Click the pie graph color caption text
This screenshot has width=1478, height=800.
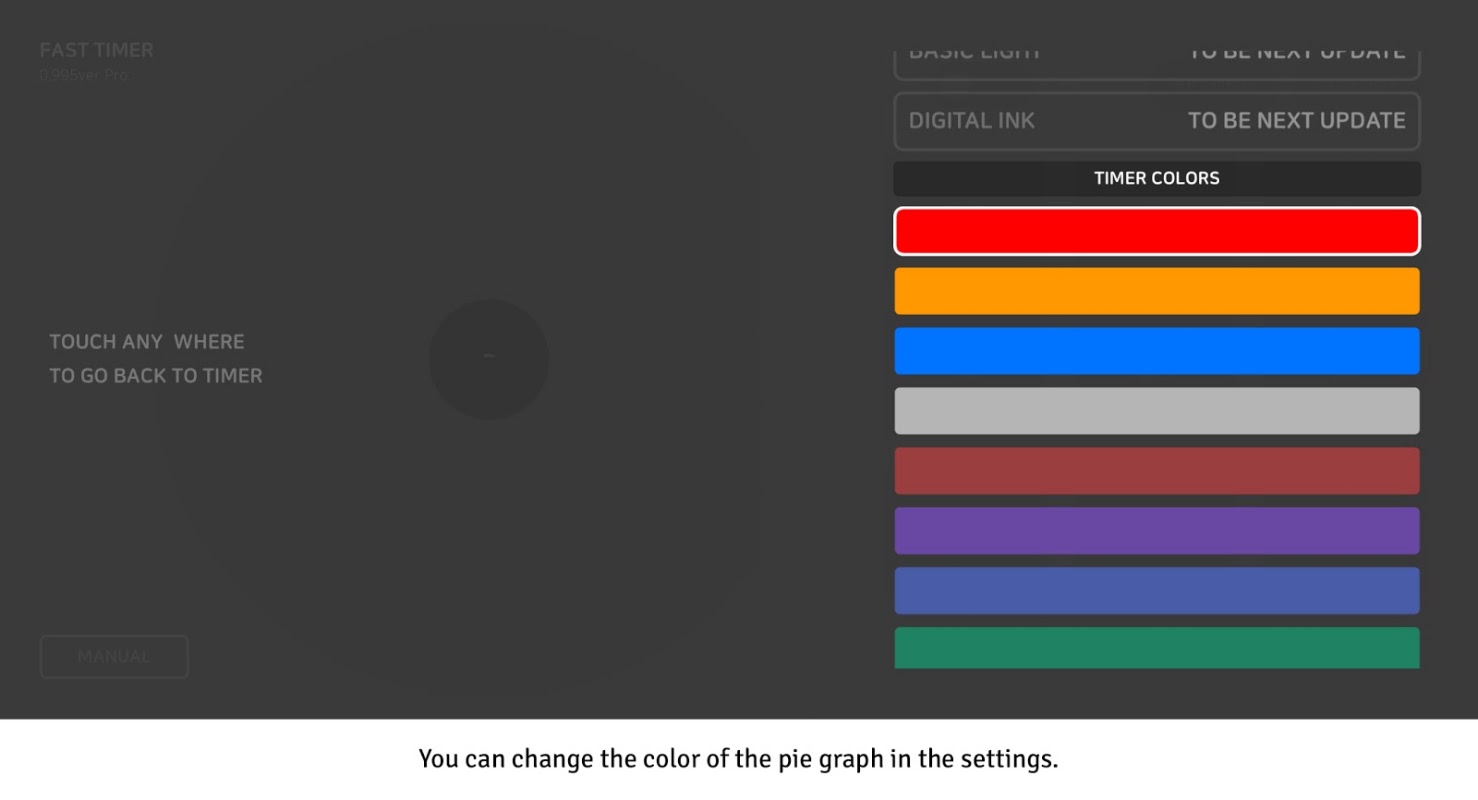(738, 759)
